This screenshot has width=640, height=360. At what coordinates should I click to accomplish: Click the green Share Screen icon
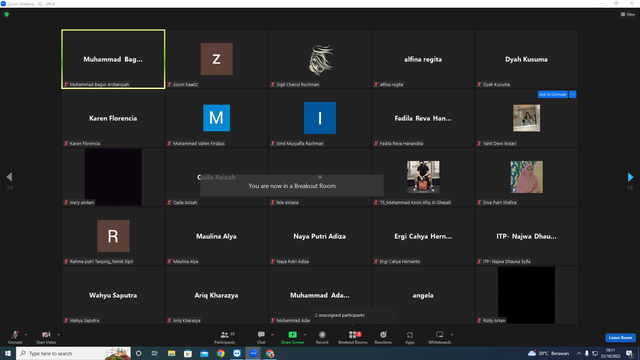292,334
